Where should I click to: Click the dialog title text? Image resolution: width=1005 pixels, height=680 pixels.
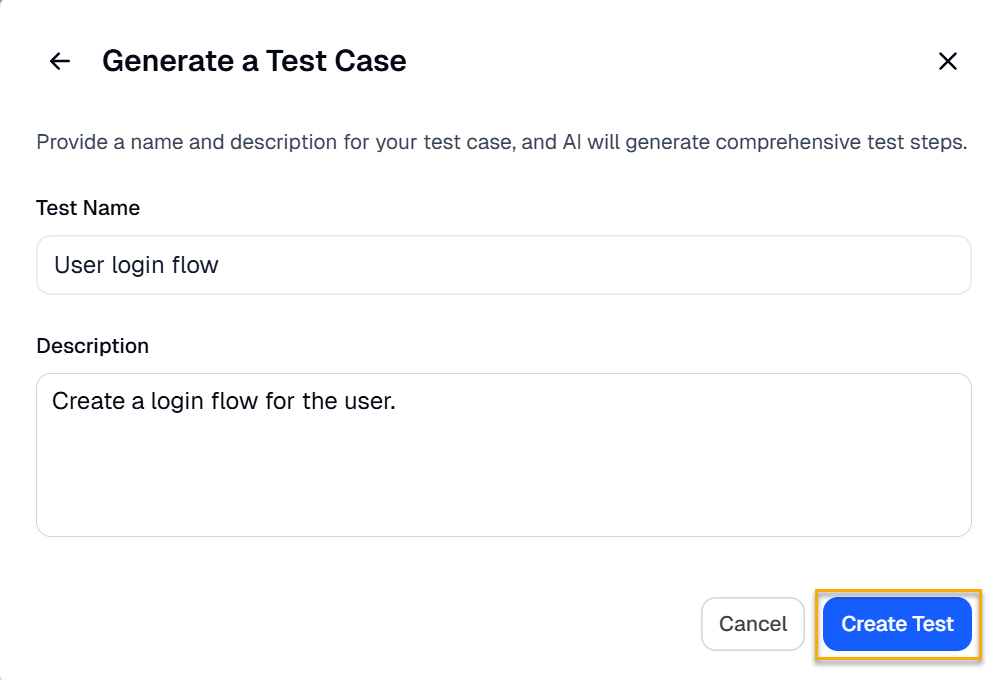tap(253, 61)
